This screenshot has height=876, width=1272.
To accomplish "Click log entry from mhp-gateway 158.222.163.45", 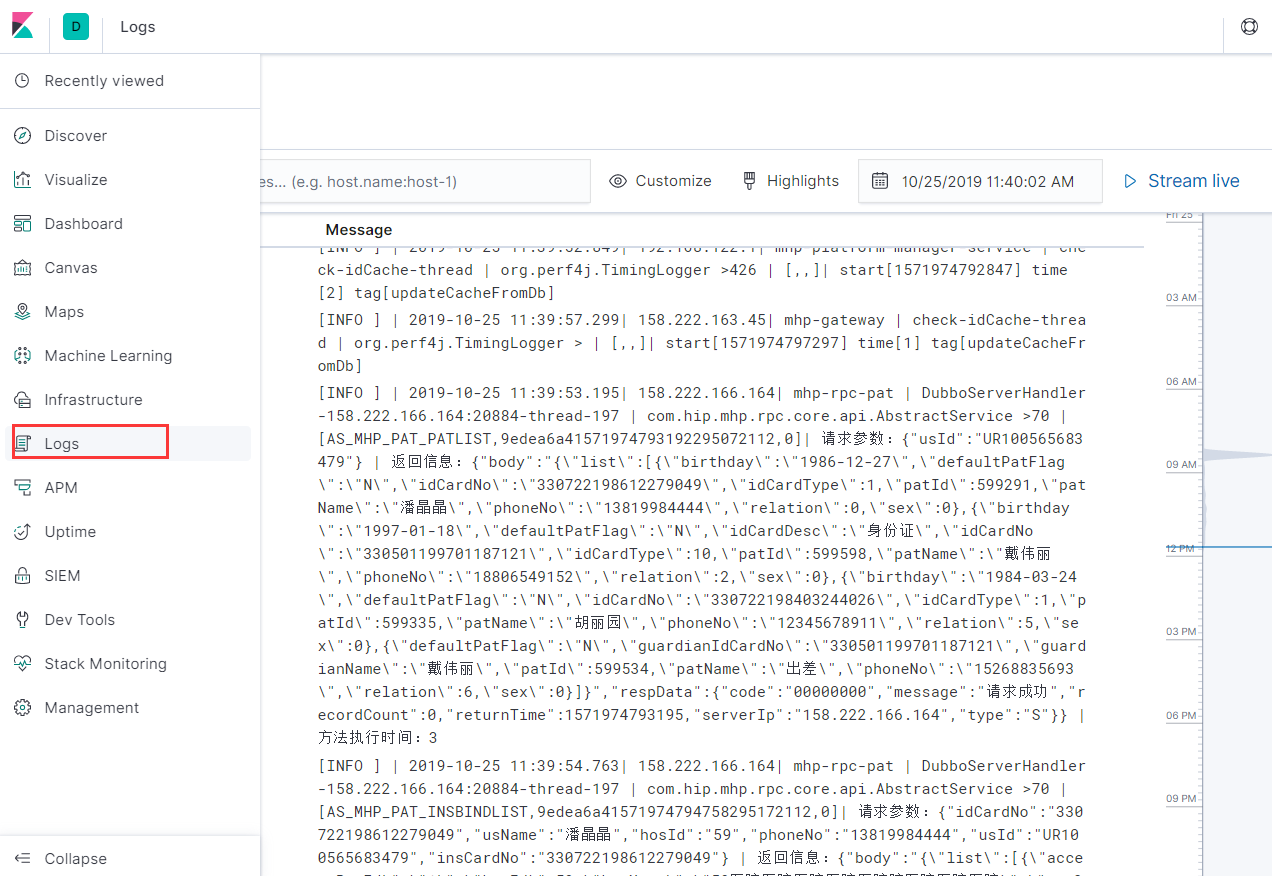I will pos(702,343).
